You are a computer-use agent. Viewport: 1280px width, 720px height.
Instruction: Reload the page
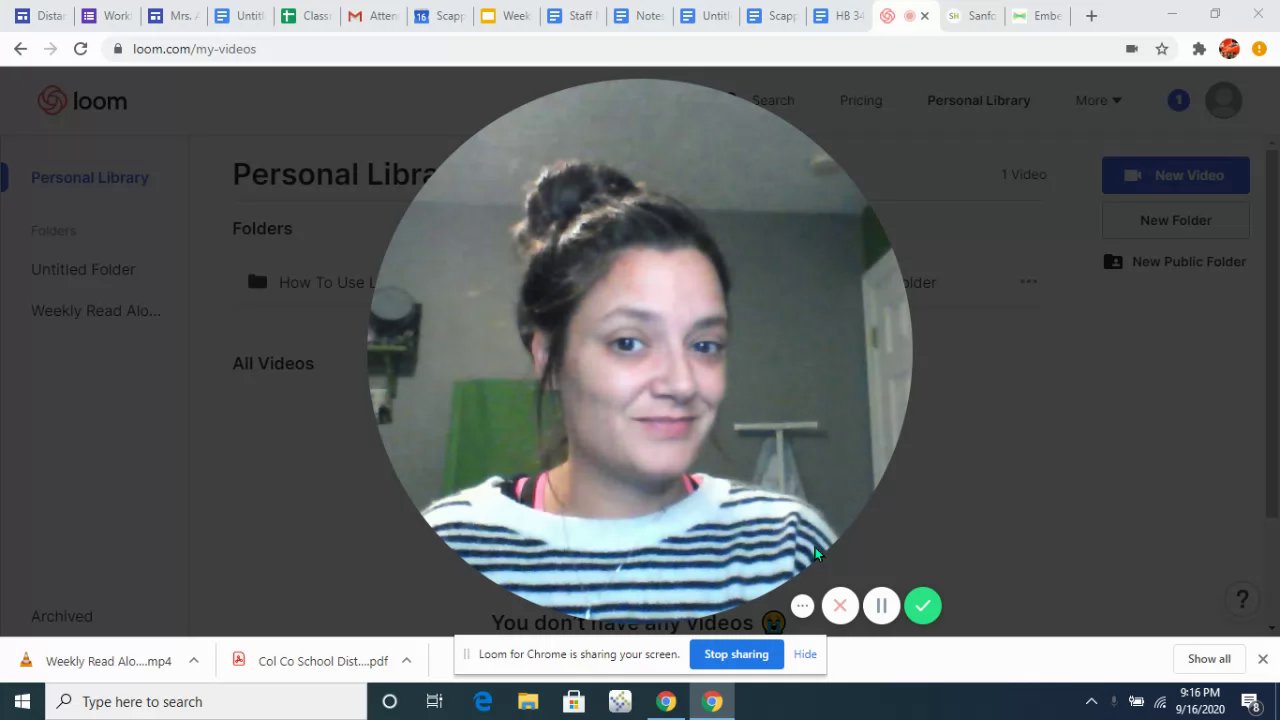80,48
